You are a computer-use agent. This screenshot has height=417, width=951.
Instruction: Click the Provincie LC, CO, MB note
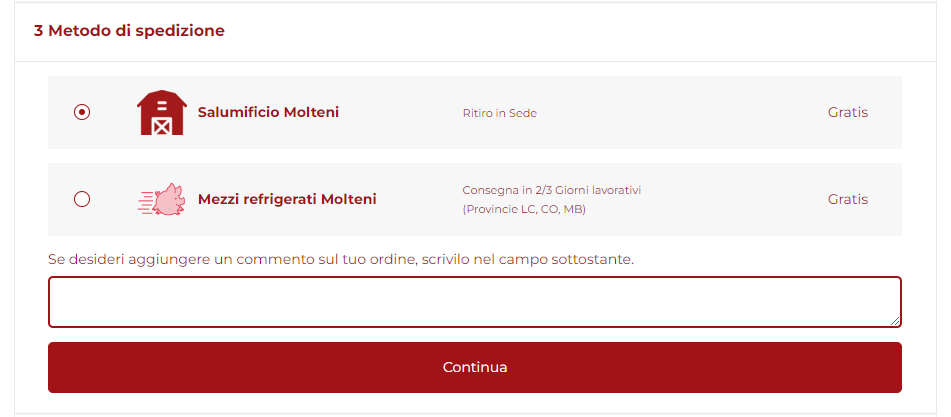(x=524, y=210)
